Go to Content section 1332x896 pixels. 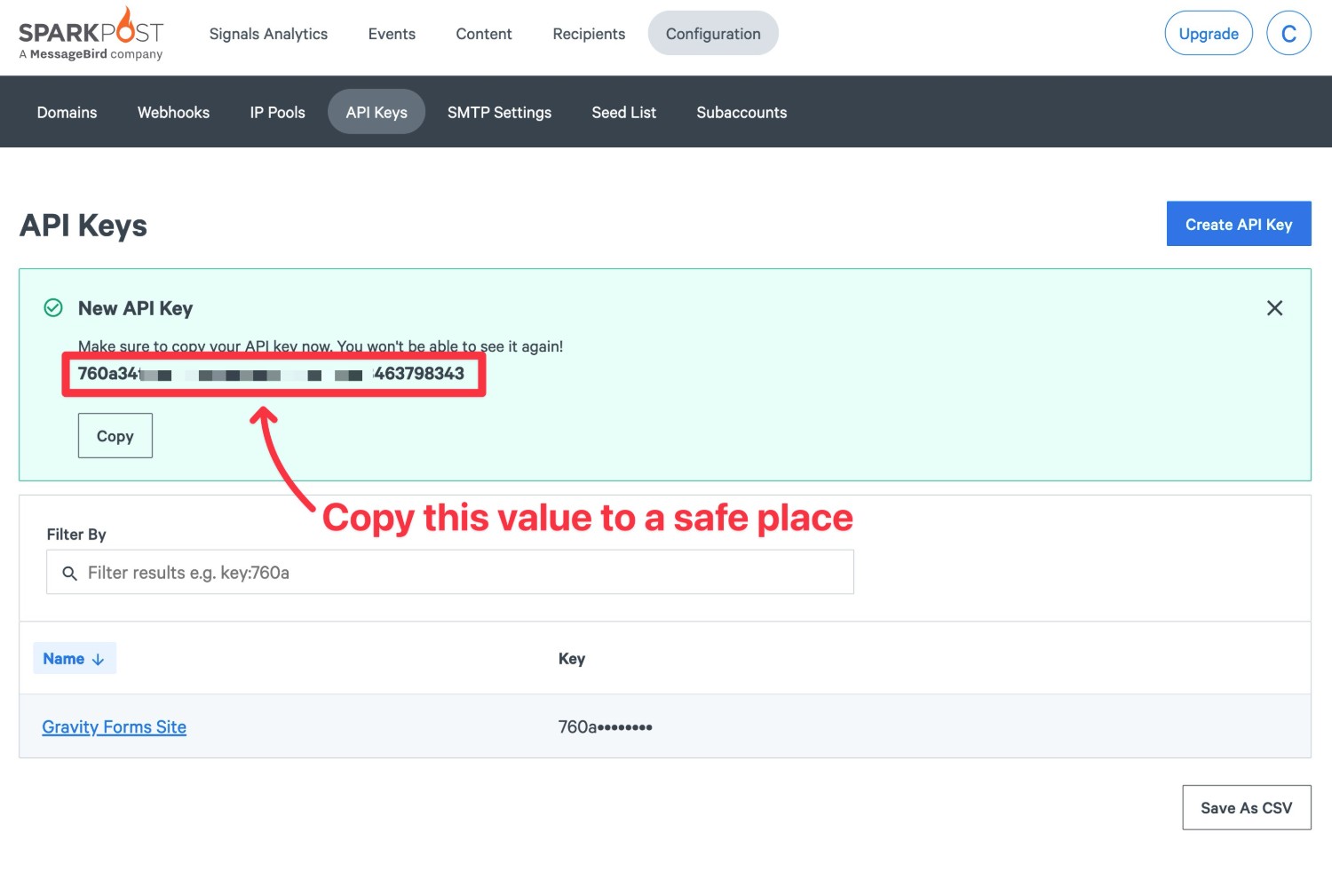point(484,34)
